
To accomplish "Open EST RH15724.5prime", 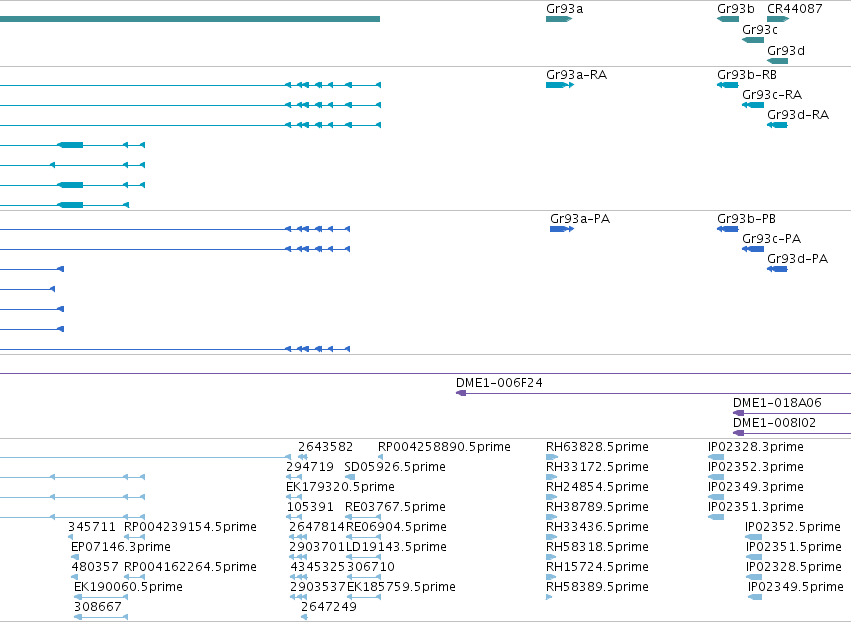I will [597, 567].
